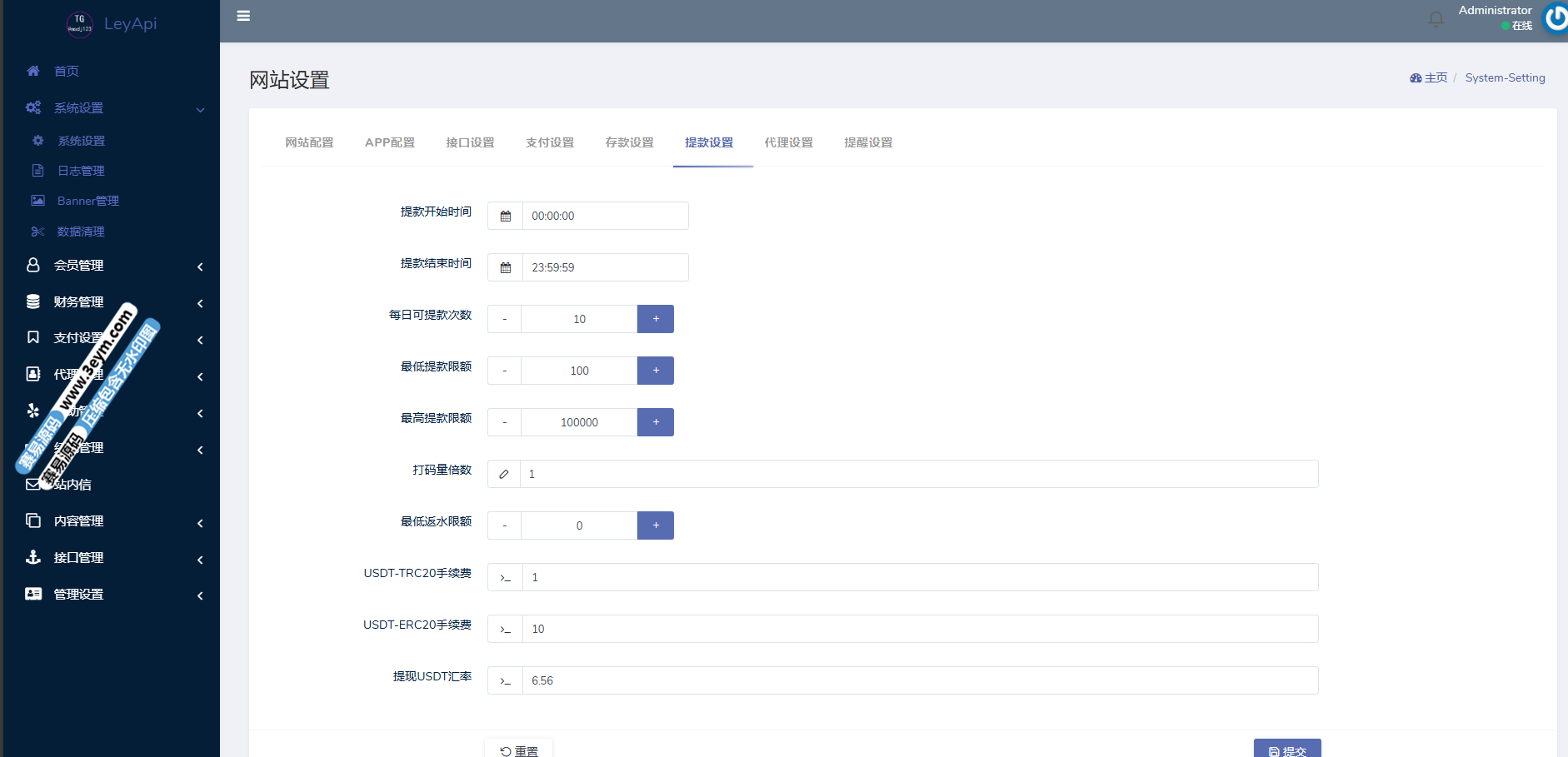Click the home icon beside 首页
The width and height of the screenshot is (1568, 757).
tap(33, 71)
